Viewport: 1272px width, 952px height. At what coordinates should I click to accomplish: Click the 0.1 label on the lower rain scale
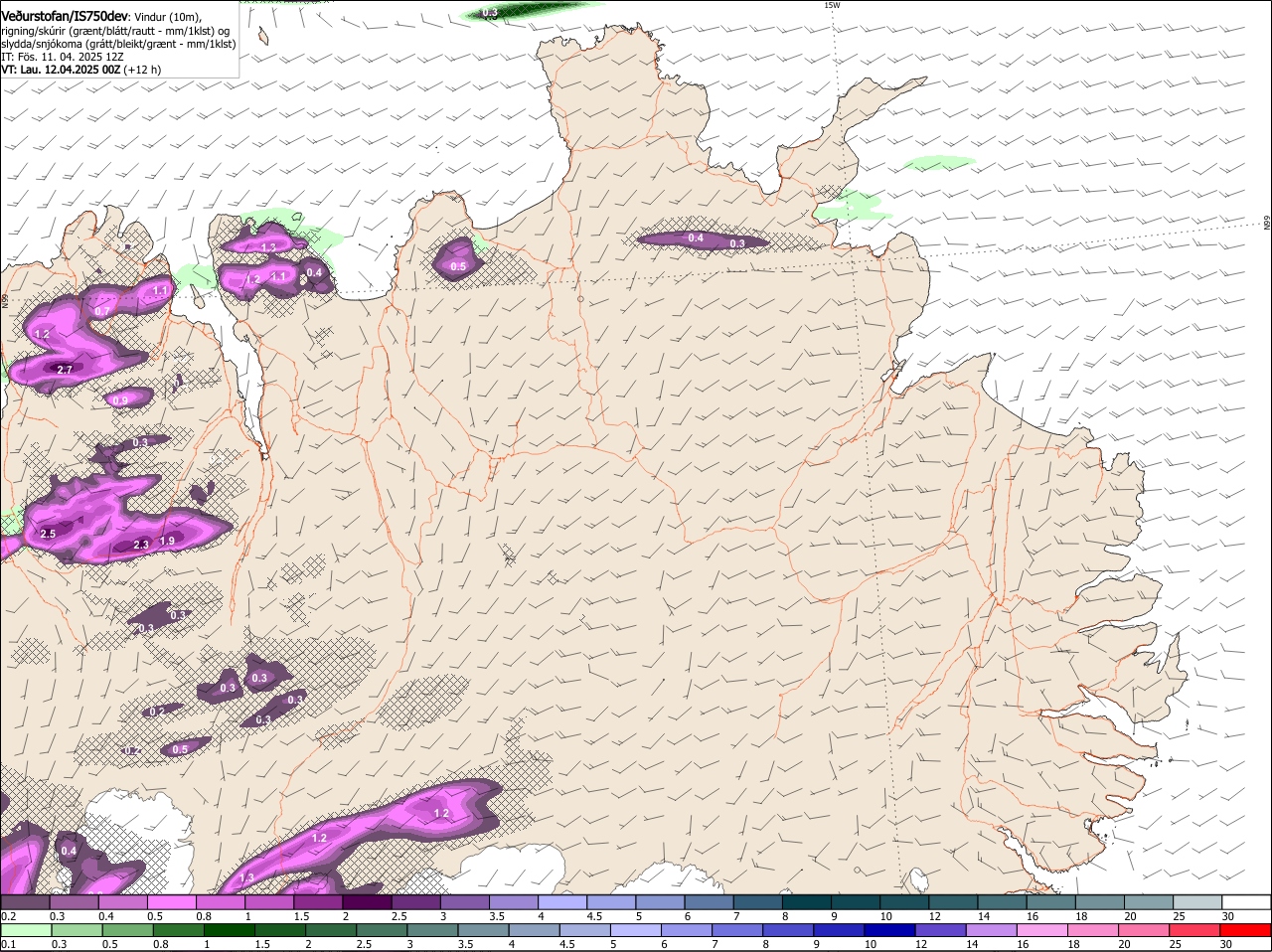tap(8, 944)
